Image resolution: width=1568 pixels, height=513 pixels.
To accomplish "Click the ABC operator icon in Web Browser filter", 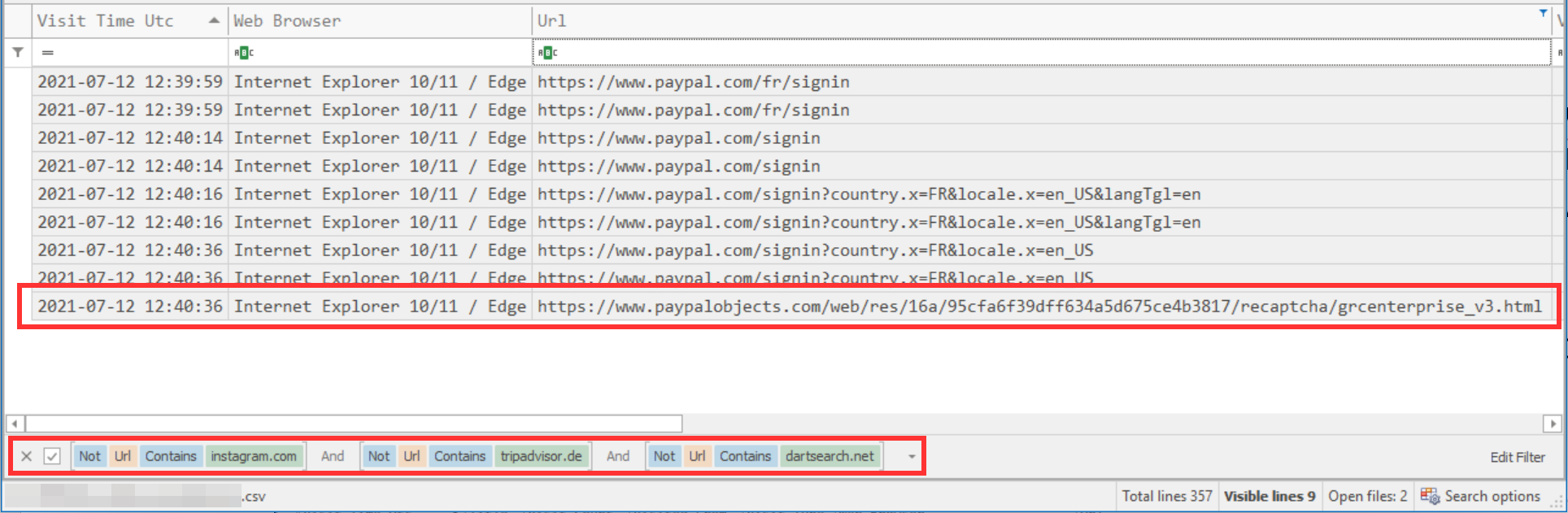I will pos(244,52).
